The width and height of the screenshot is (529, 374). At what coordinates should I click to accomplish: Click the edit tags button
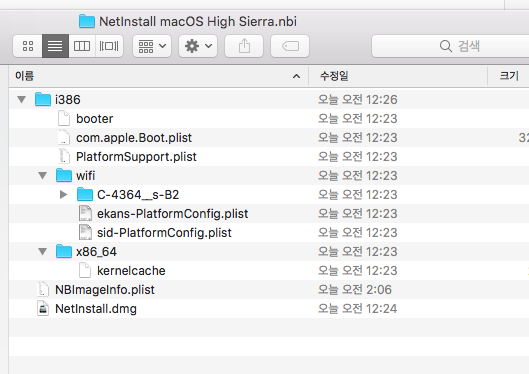click(290, 46)
